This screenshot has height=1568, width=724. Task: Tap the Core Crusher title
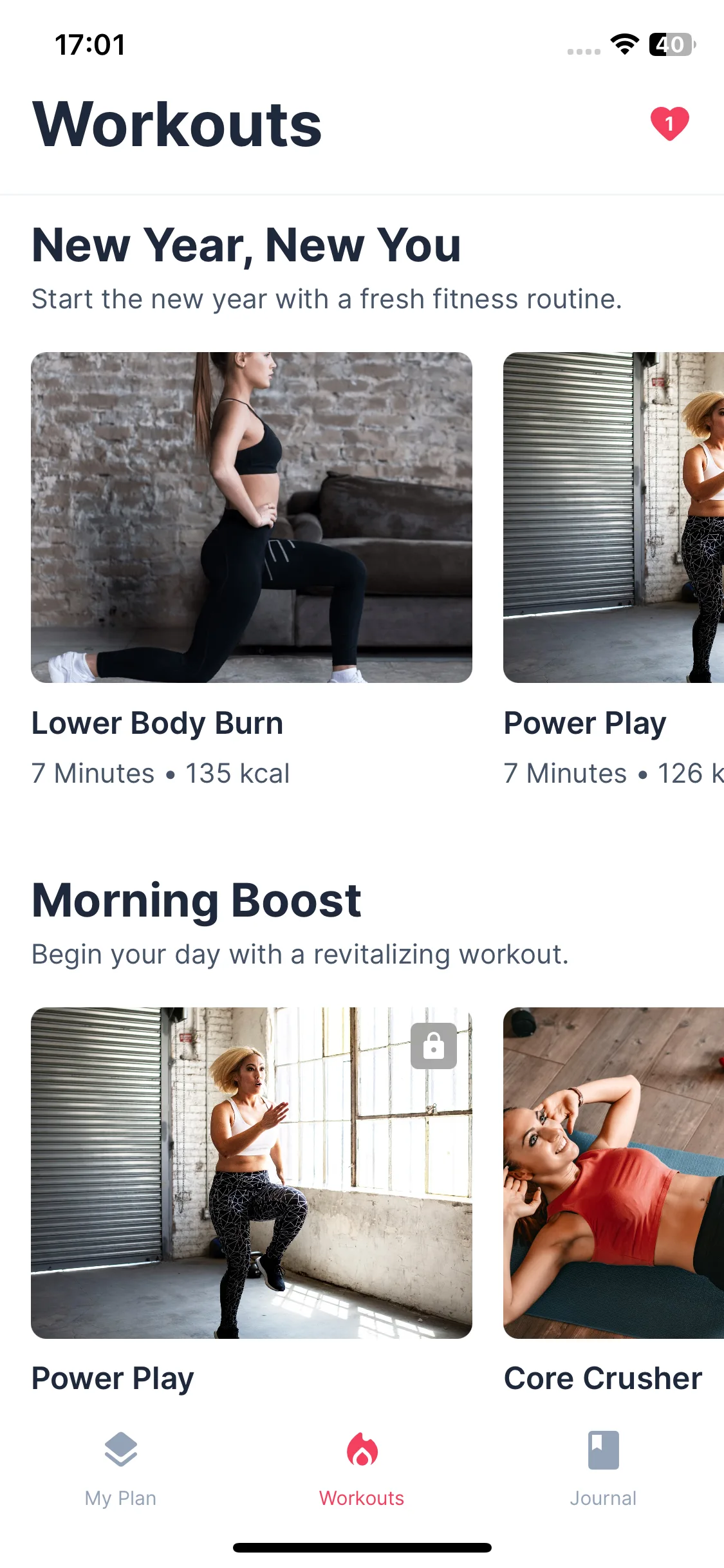[x=603, y=1379]
